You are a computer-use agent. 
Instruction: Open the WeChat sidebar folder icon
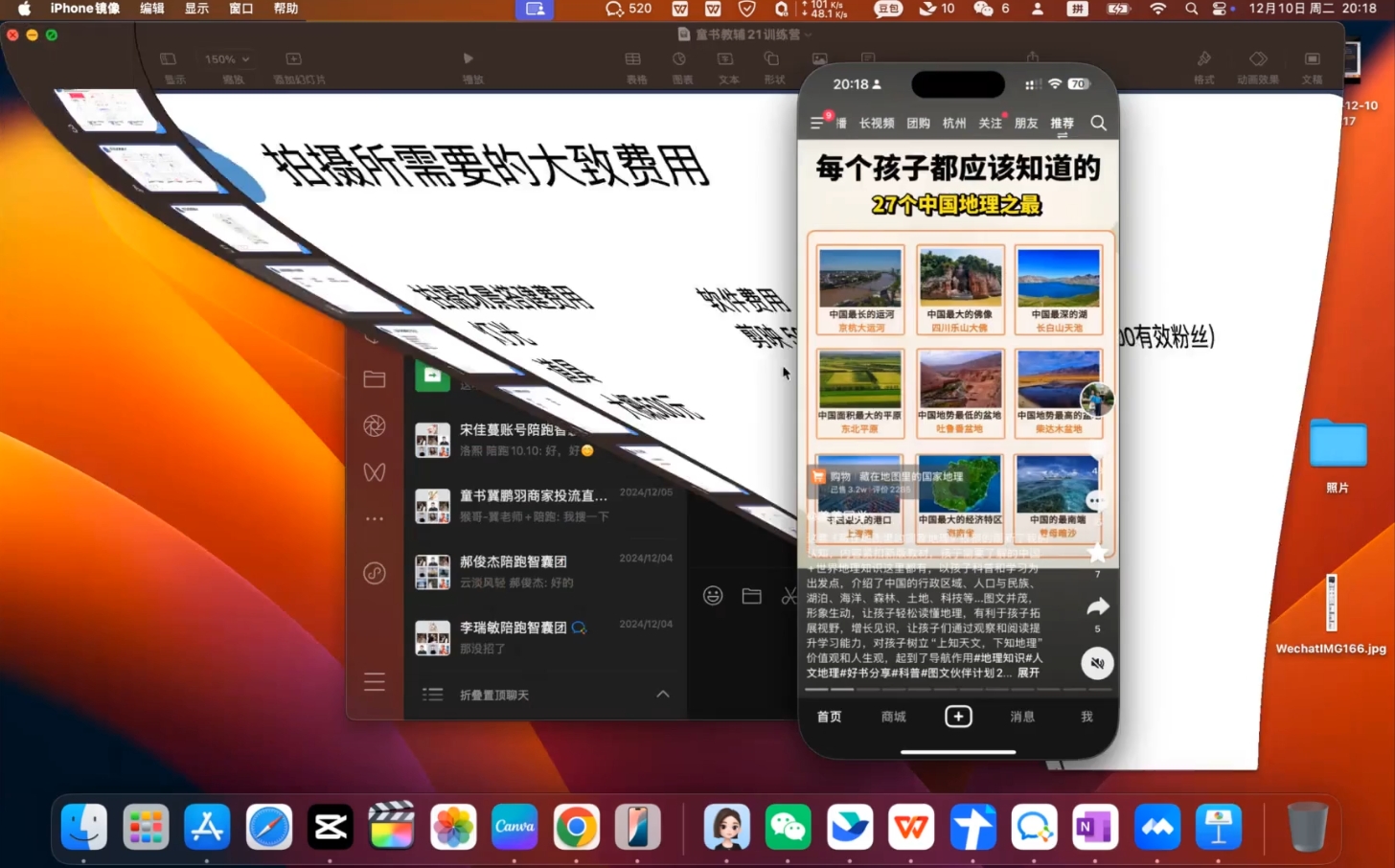(375, 378)
